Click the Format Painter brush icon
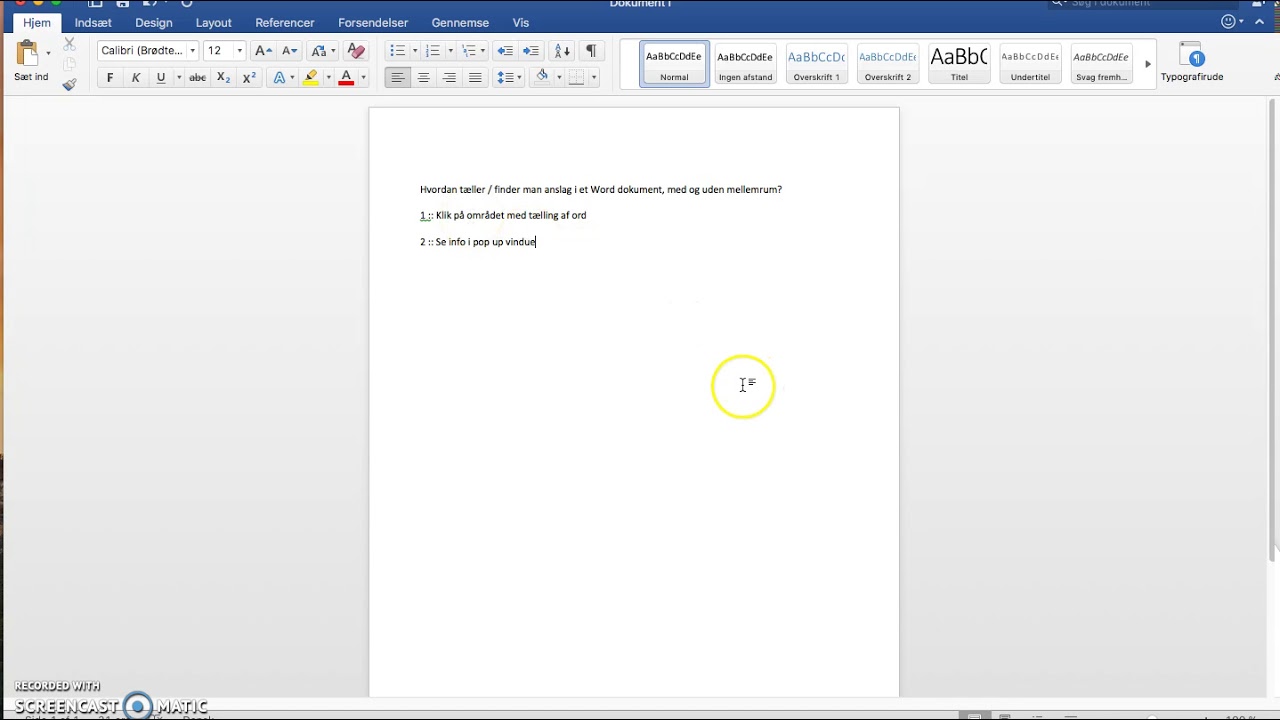Viewport: 1280px width, 720px height. [69, 84]
